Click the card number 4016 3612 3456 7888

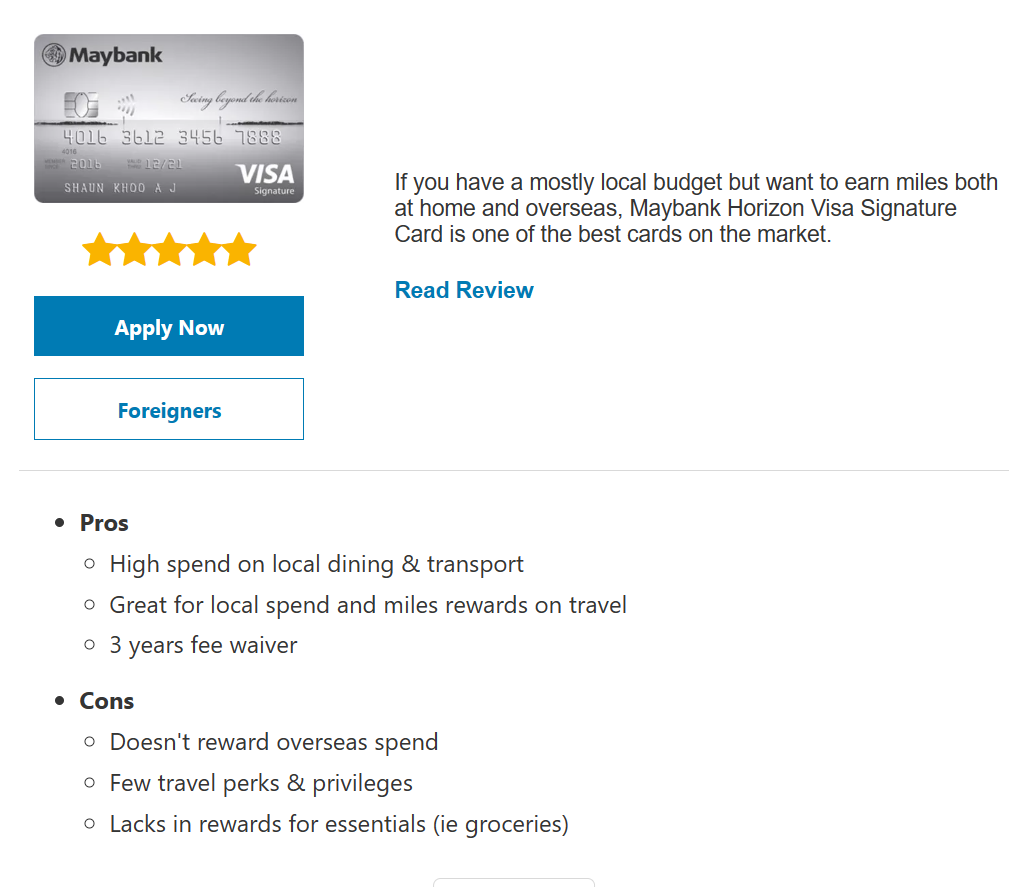172,138
